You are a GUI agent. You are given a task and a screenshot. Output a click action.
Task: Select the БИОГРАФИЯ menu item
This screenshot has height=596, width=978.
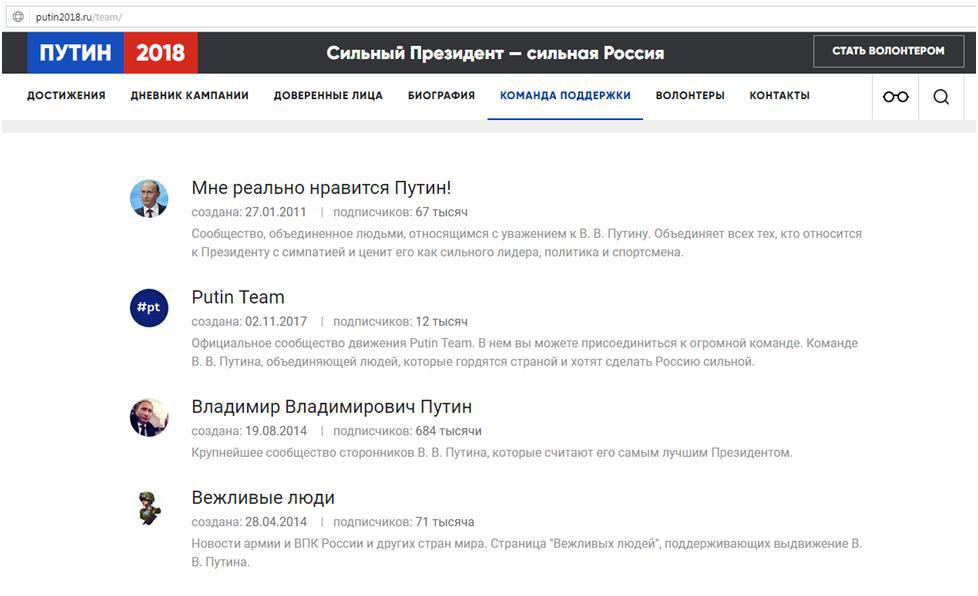click(442, 95)
